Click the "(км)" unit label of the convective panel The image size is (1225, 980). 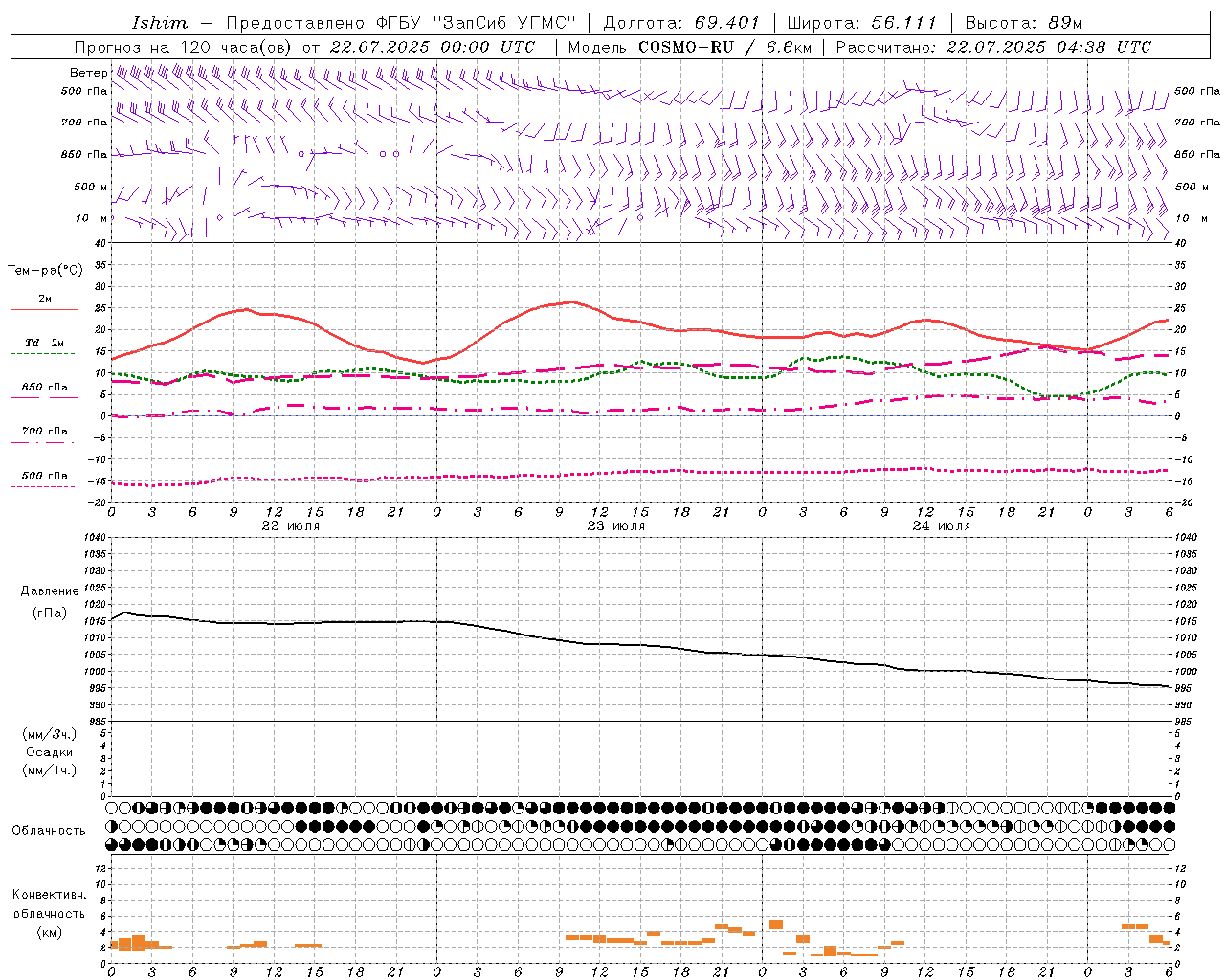49,932
